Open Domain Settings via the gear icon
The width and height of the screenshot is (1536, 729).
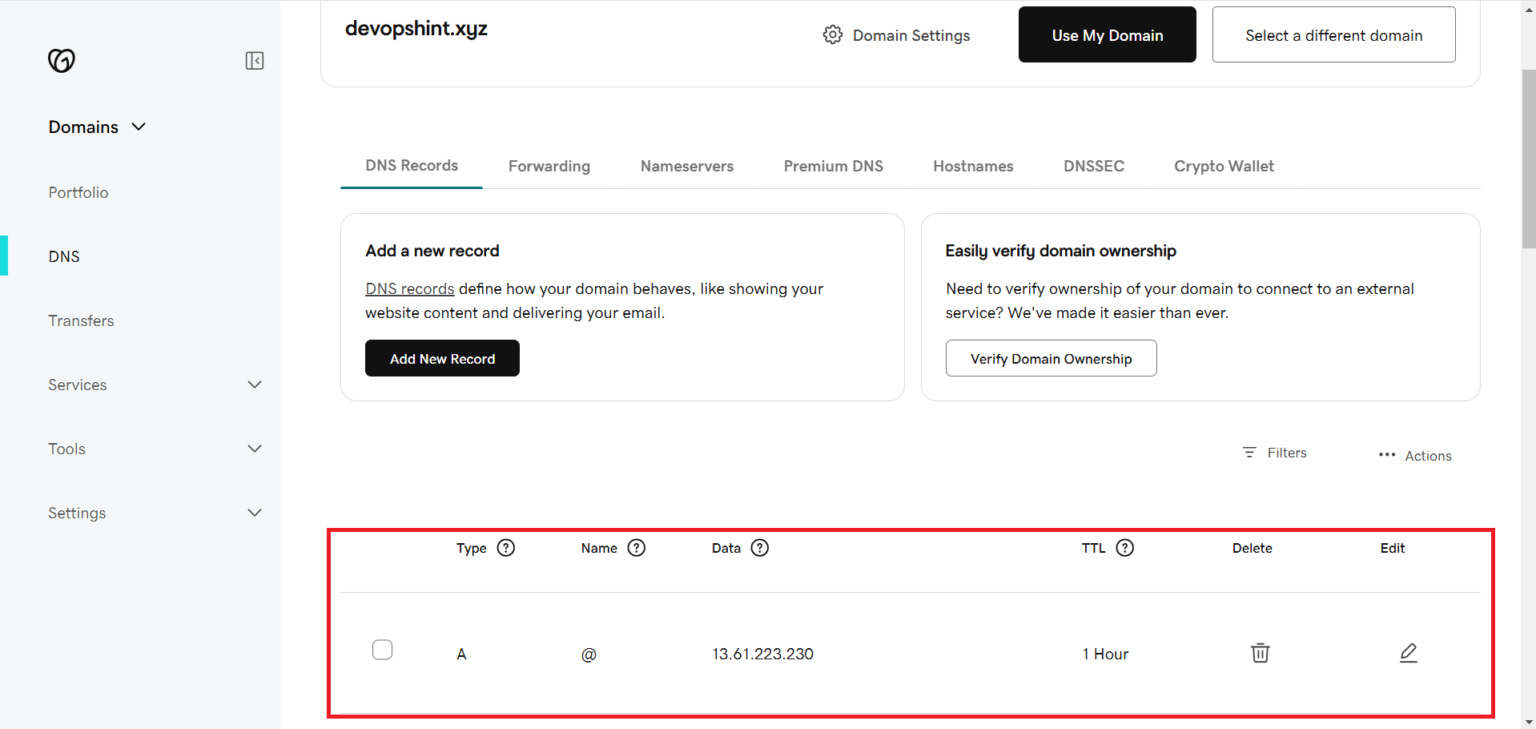pyautogui.click(x=833, y=34)
